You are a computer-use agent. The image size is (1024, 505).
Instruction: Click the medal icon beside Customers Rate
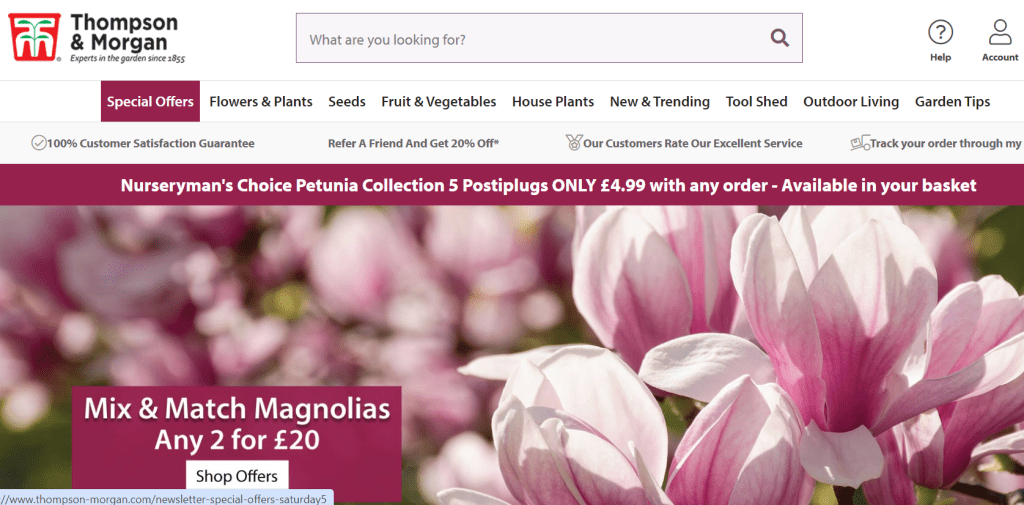573,142
